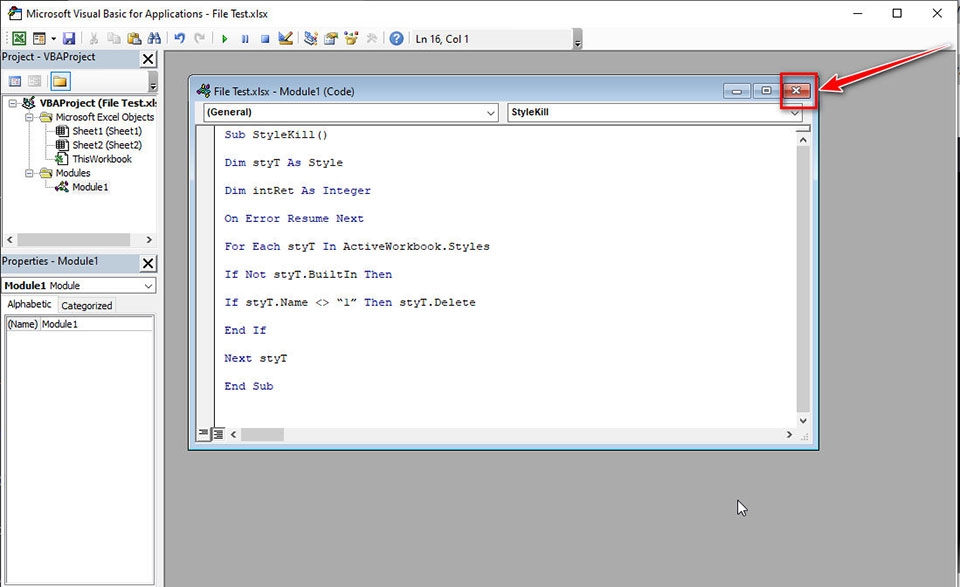Click the line 'If Not styT.BuiltIn Then'

click(308, 275)
